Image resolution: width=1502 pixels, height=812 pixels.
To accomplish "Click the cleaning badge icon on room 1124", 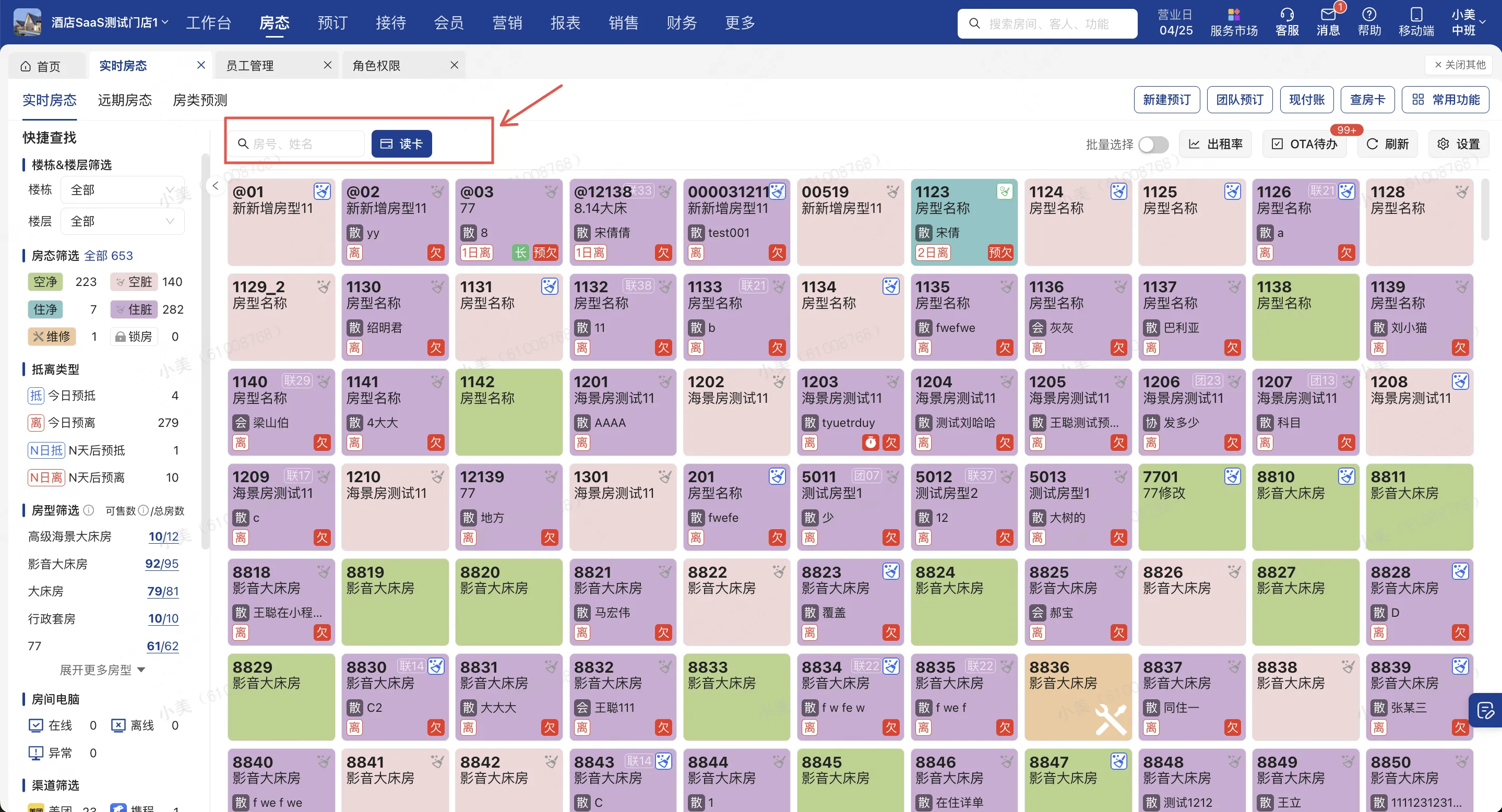I will pyautogui.click(x=1118, y=191).
